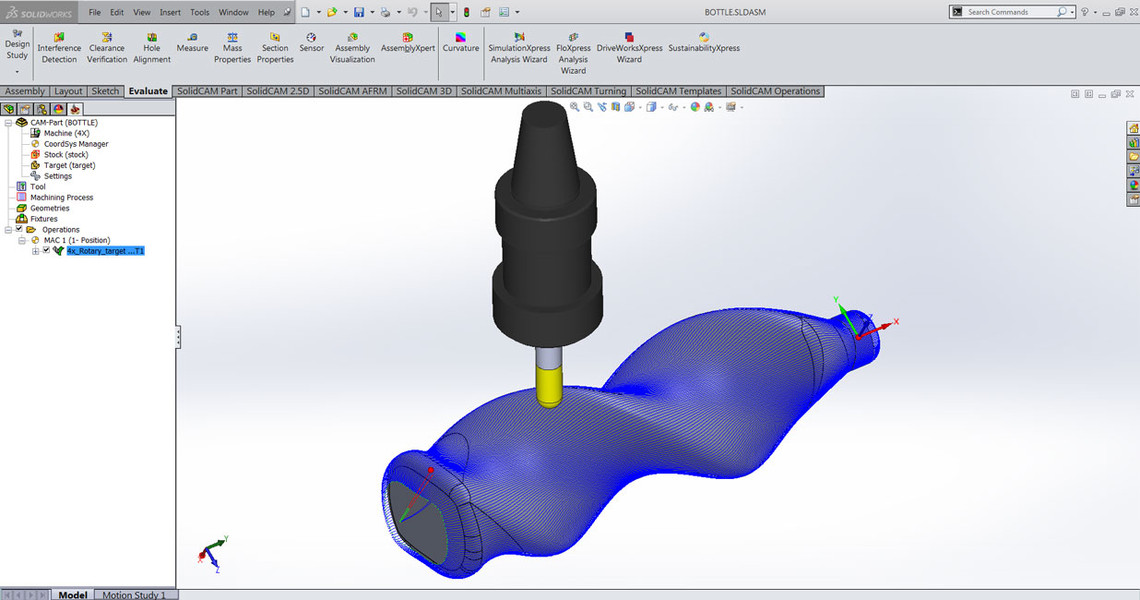Open dropdown arrow next to Open folder
Image resolution: width=1140 pixels, height=600 pixels.
(x=345, y=12)
